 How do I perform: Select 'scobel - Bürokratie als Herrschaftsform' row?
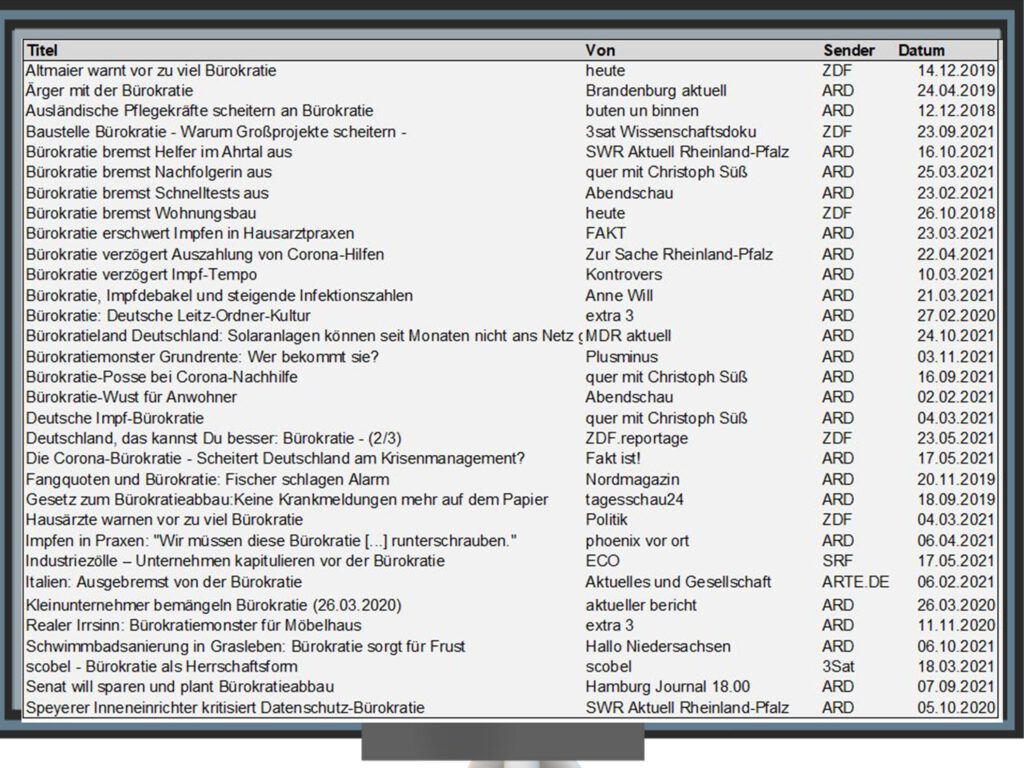click(511, 667)
